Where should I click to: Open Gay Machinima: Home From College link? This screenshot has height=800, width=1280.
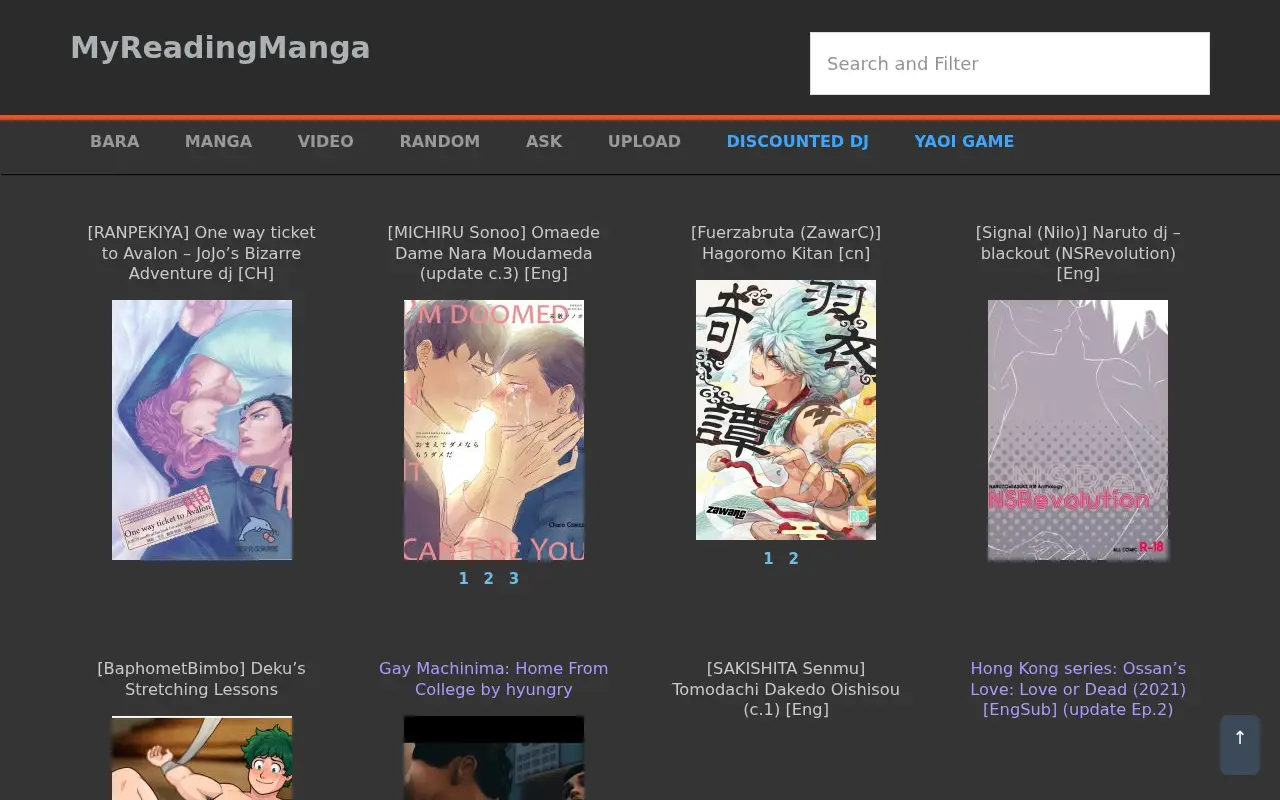tap(494, 679)
